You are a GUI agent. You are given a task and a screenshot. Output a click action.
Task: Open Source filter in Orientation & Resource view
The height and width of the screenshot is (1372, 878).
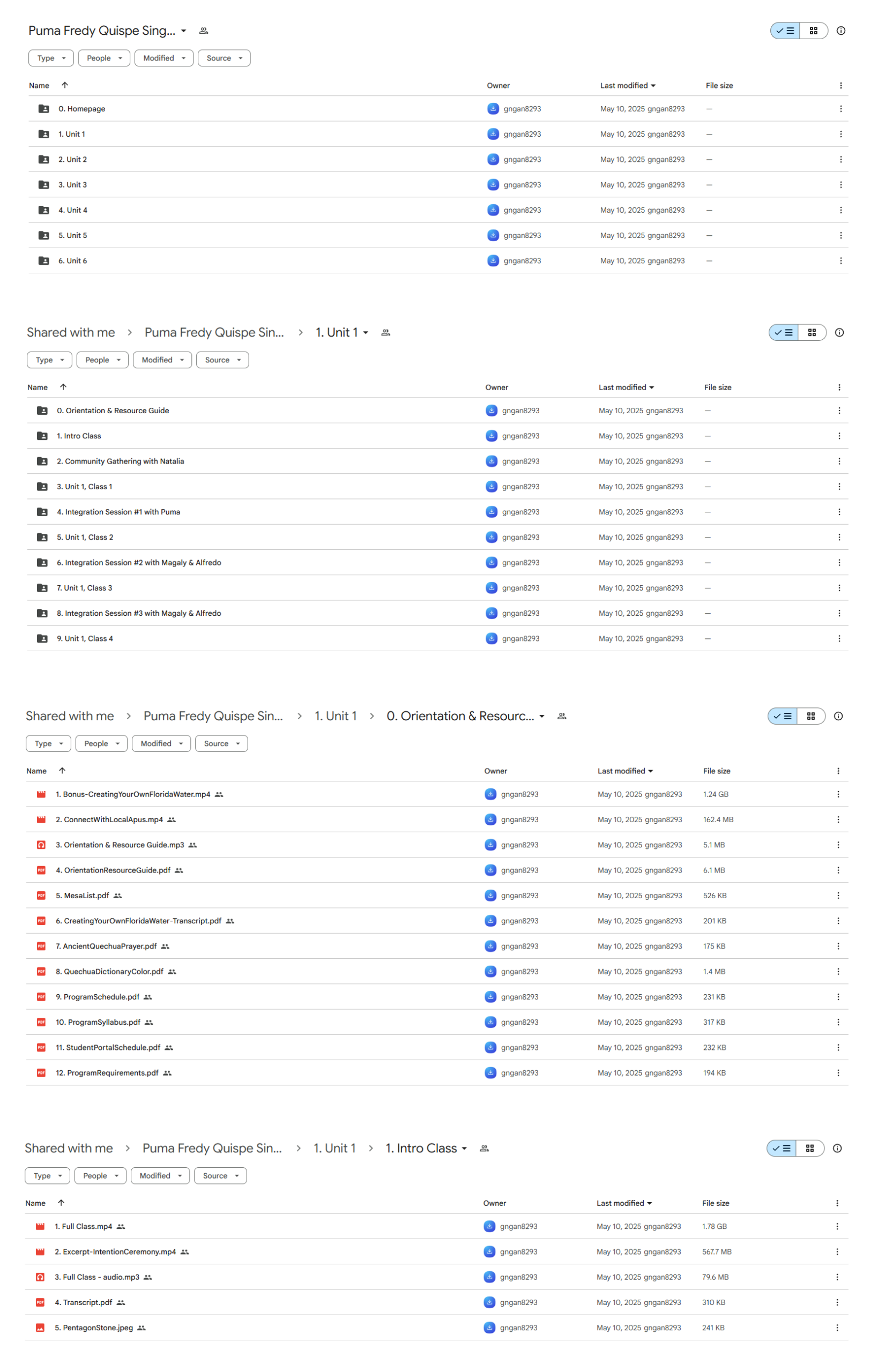tap(221, 743)
